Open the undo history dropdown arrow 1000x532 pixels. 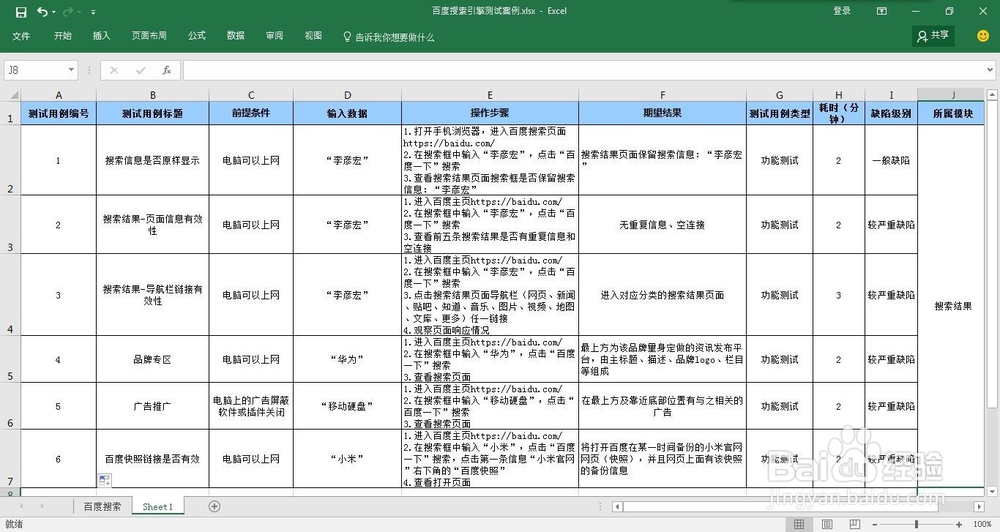point(54,12)
